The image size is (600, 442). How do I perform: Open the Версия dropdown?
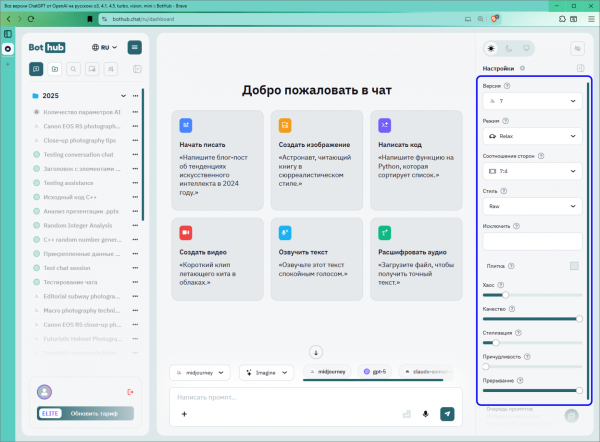click(x=532, y=102)
